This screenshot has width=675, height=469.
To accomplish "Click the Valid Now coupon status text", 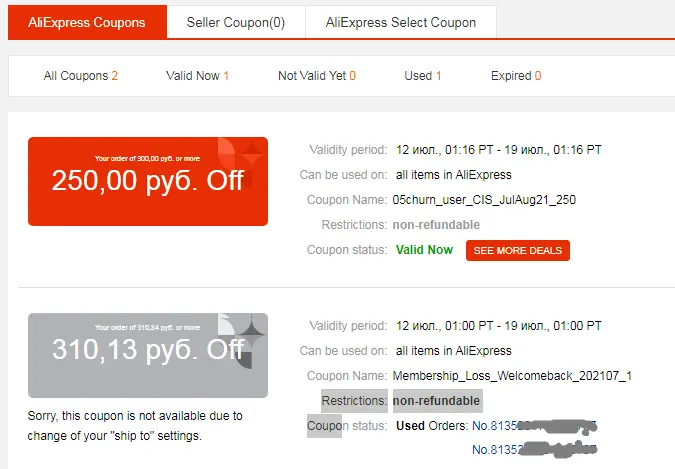I will [424, 250].
